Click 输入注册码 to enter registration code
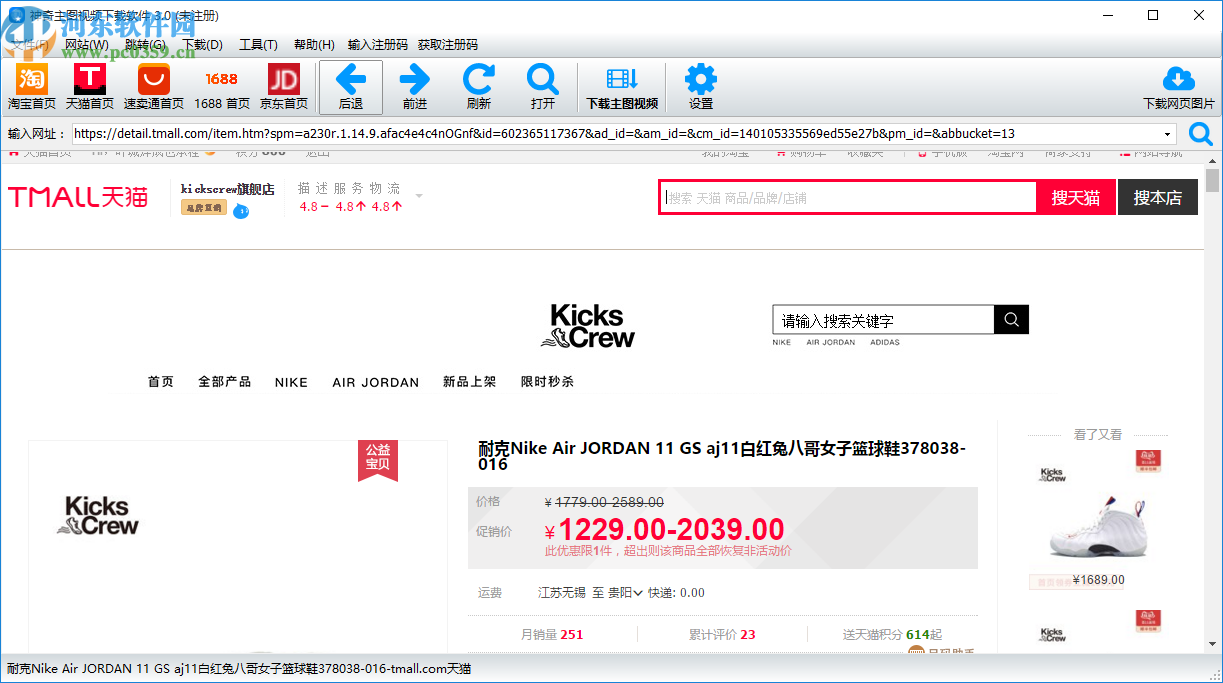Image resolution: width=1223 pixels, height=683 pixels. tap(379, 44)
